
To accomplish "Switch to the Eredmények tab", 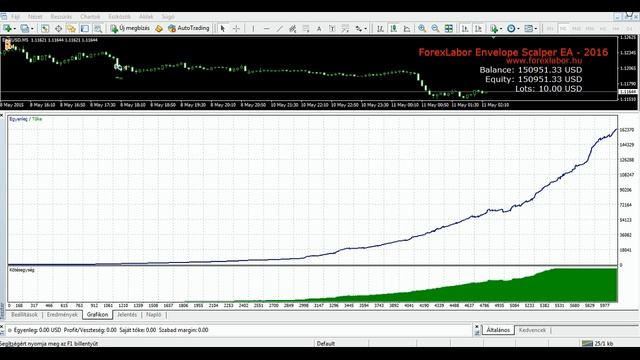I will pos(62,315).
